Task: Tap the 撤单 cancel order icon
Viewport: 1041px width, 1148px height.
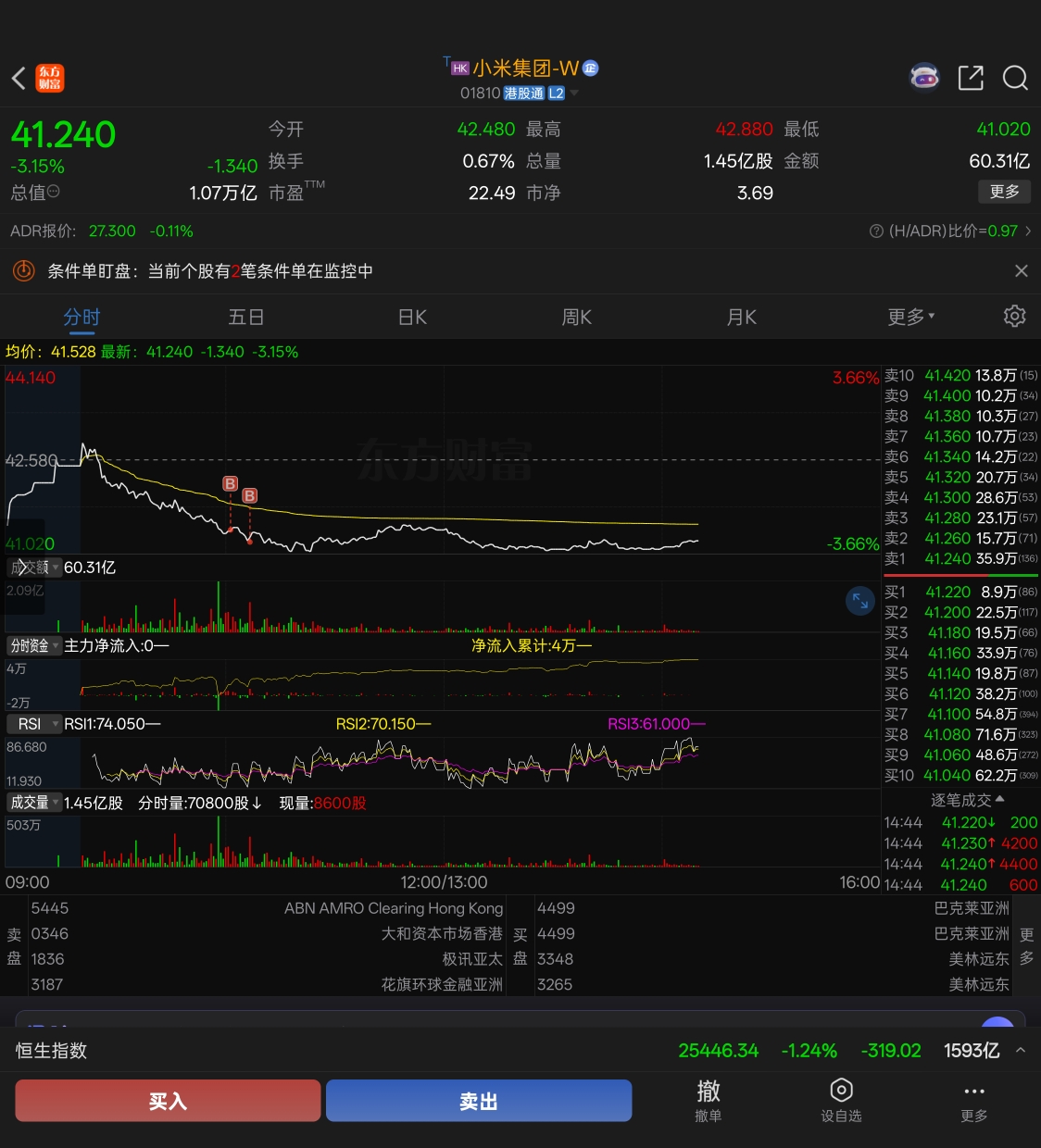Action: [x=709, y=1101]
